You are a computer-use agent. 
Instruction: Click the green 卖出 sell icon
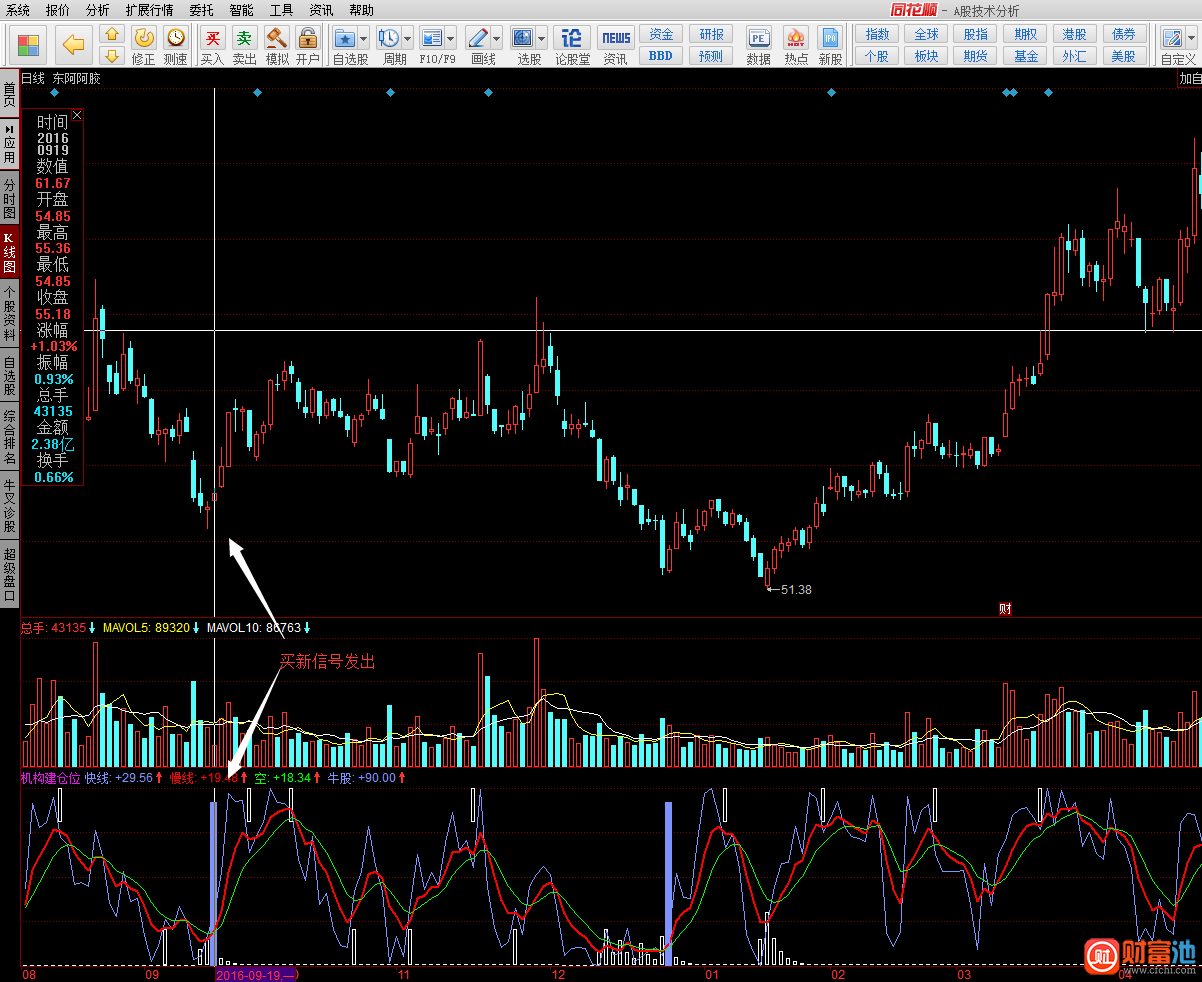tap(245, 38)
